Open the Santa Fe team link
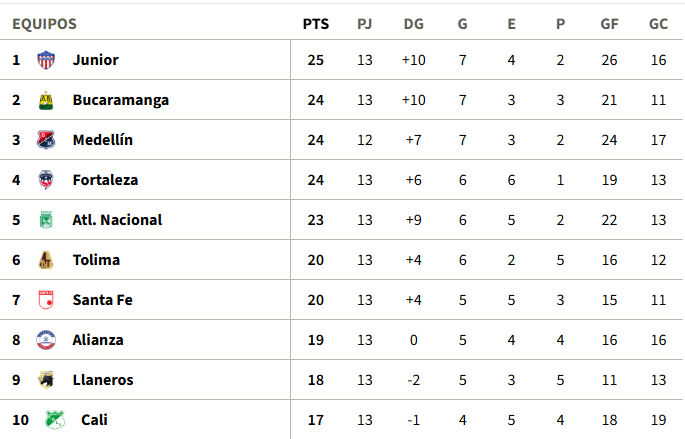This screenshot has width=685, height=439. 103,300
